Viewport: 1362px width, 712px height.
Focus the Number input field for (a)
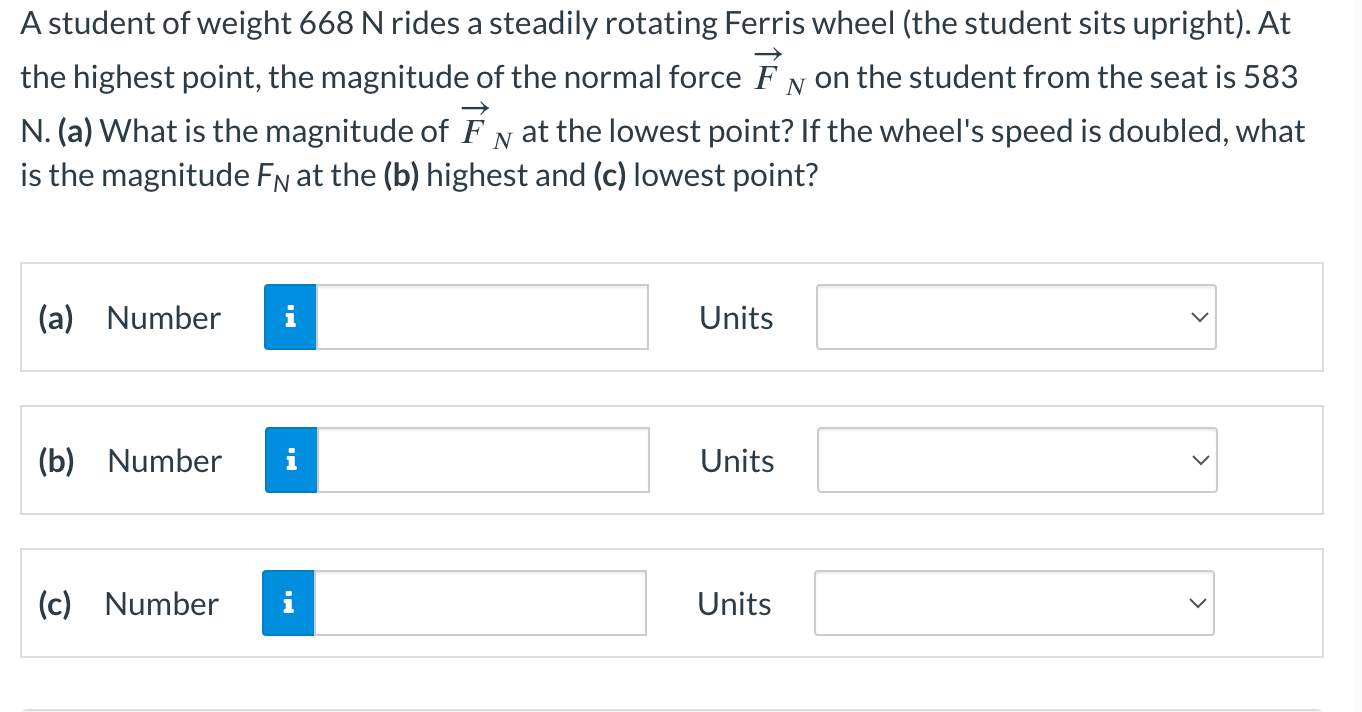coord(482,318)
